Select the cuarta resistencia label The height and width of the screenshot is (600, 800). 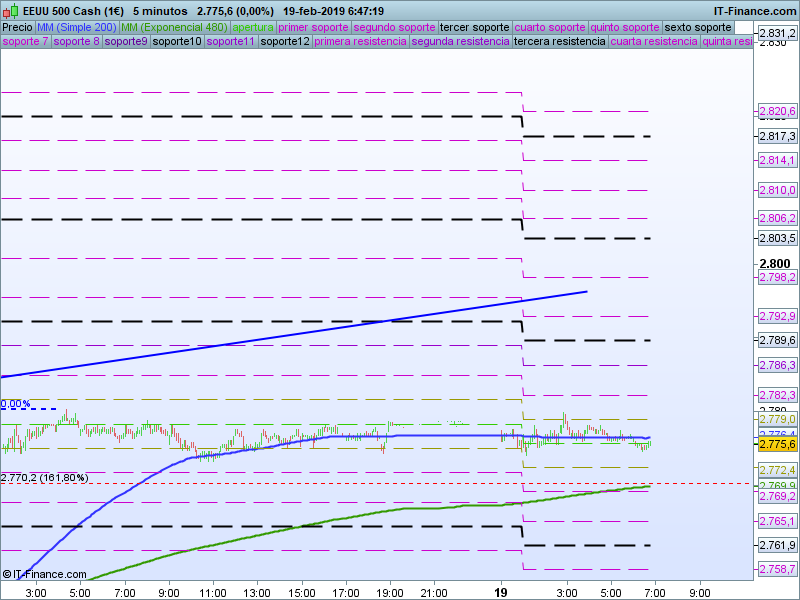(654, 42)
